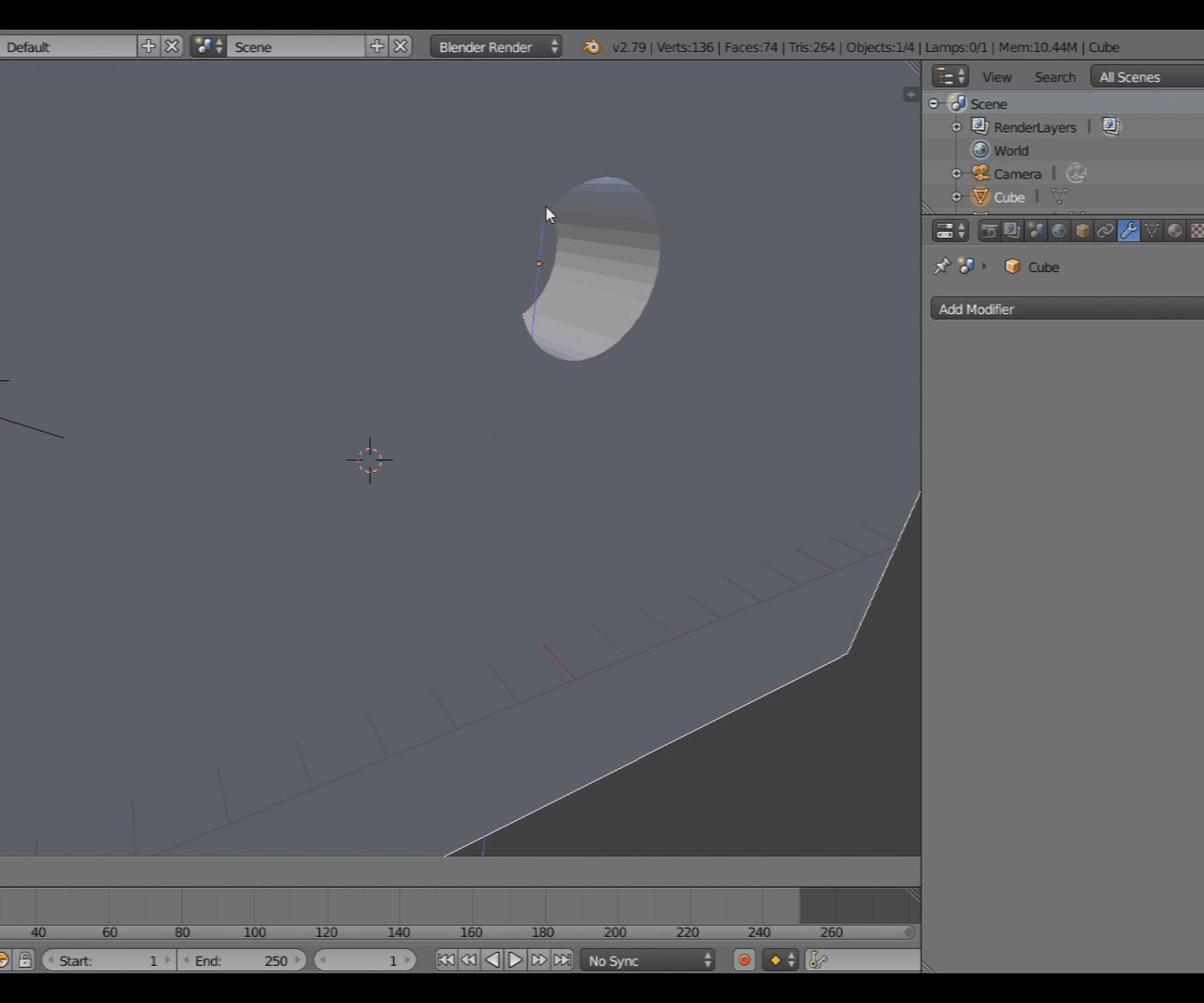Toggle automatic keyframe recording

click(x=744, y=960)
